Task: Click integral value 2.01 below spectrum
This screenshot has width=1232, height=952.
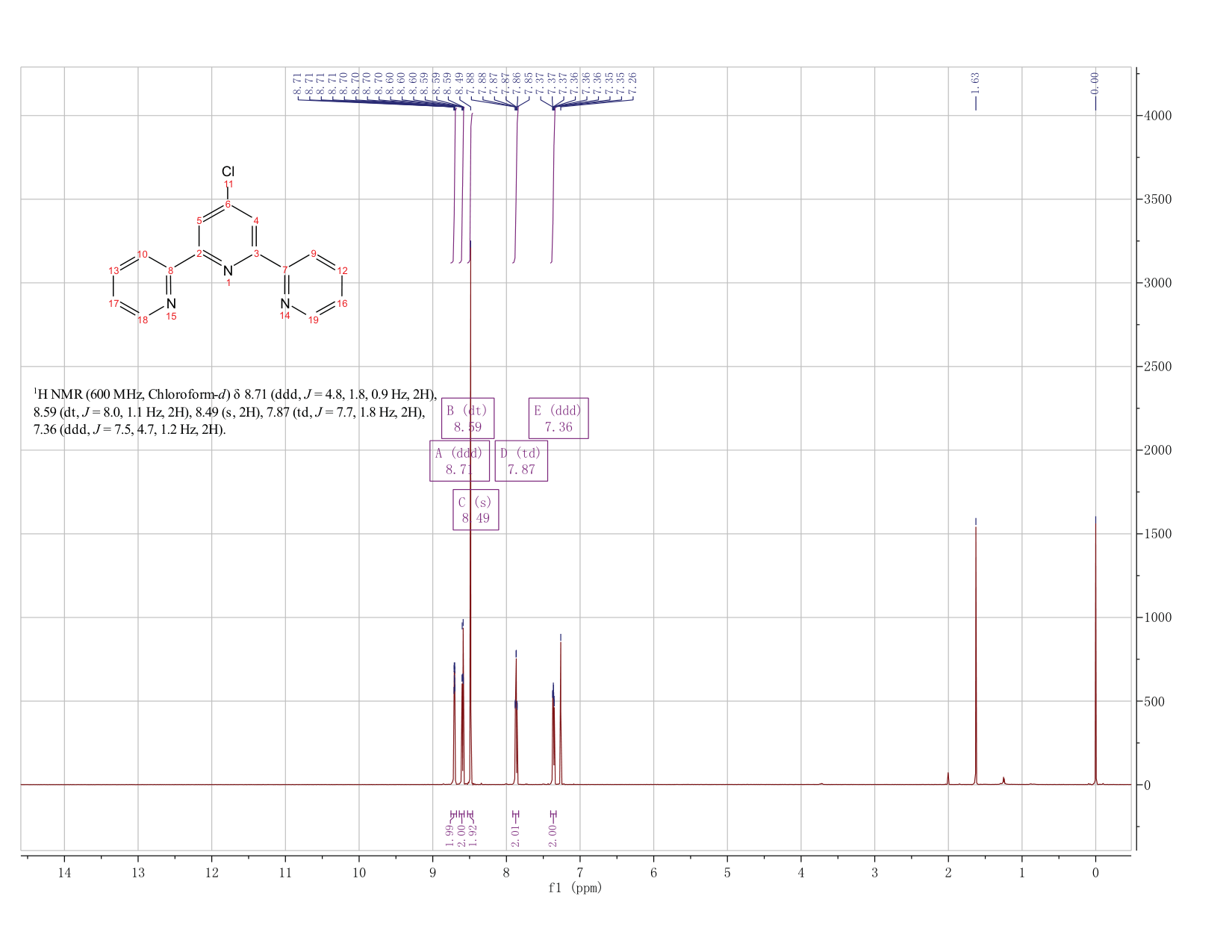Action: (515, 836)
